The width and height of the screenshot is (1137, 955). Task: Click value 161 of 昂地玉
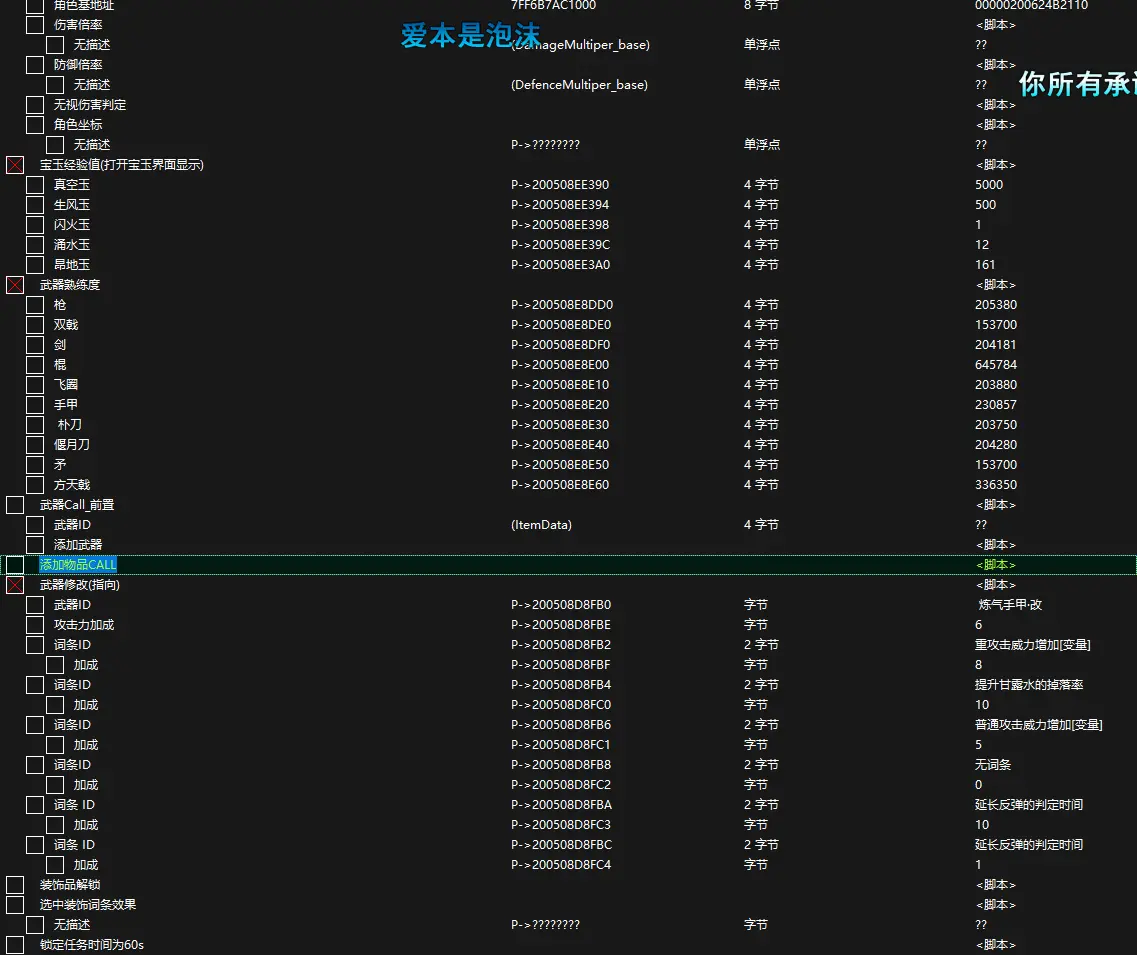coord(985,265)
